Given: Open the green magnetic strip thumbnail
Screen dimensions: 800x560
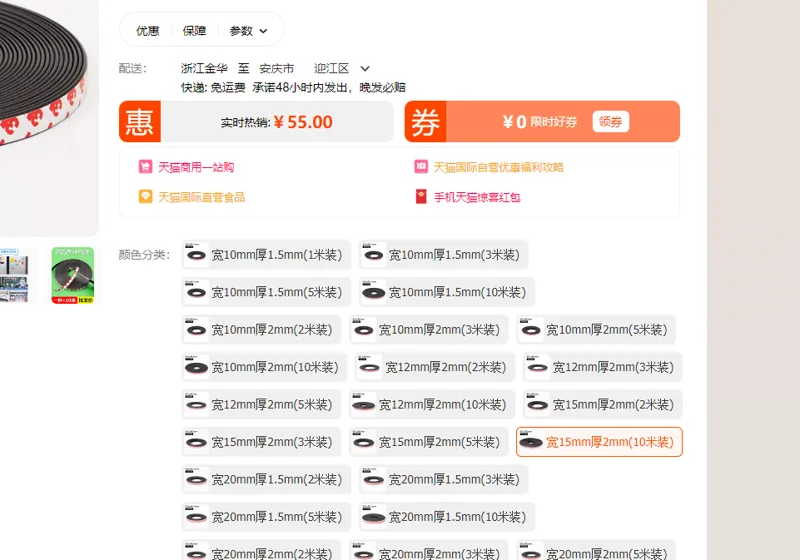Looking at the screenshot, I should pos(72,275).
